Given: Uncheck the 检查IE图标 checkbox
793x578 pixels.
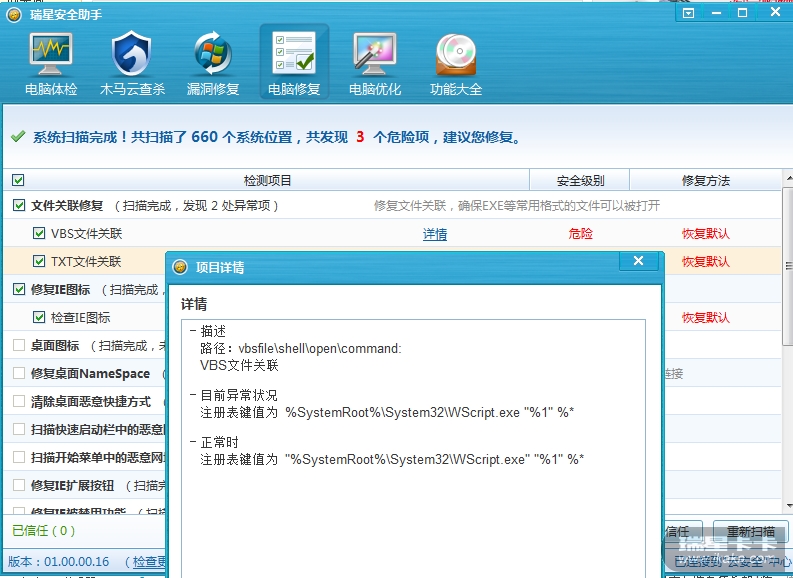Looking at the screenshot, I should [x=38, y=317].
